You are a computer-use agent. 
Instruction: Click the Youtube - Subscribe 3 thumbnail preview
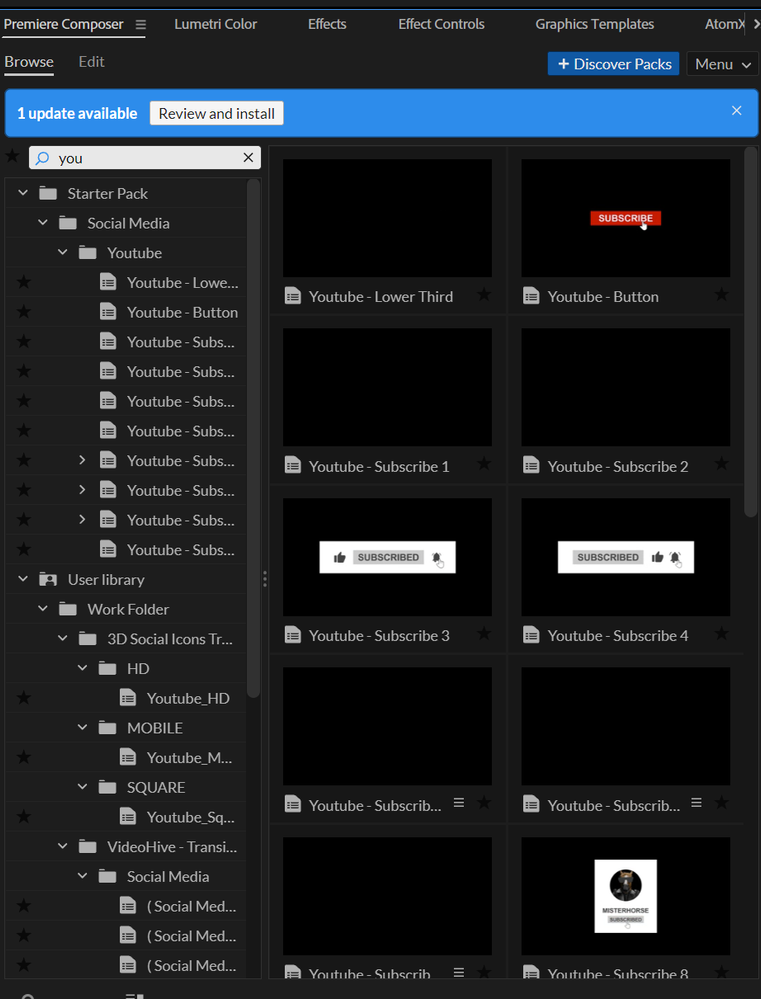point(387,557)
